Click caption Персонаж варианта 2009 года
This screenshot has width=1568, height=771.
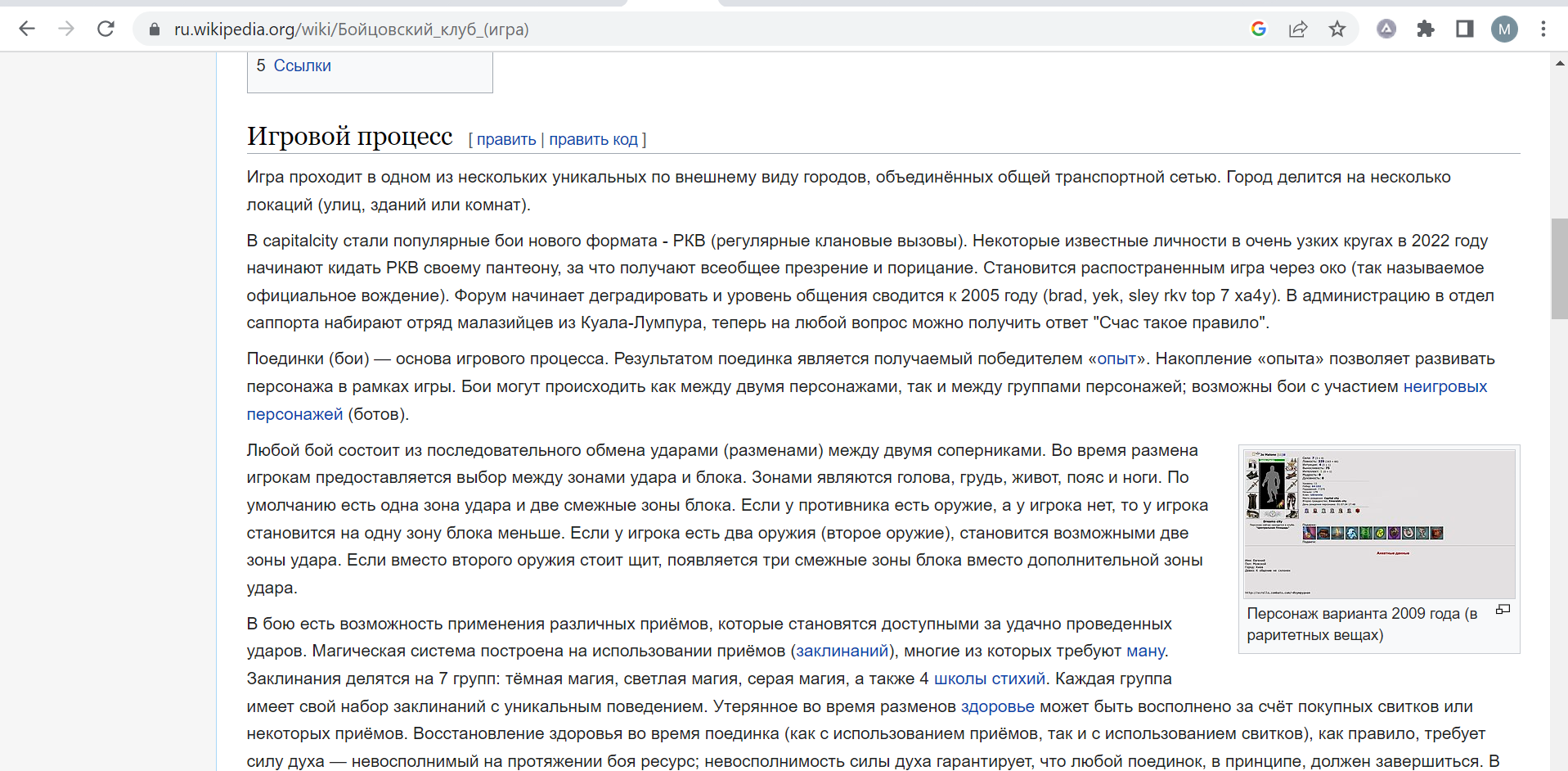click(1363, 624)
